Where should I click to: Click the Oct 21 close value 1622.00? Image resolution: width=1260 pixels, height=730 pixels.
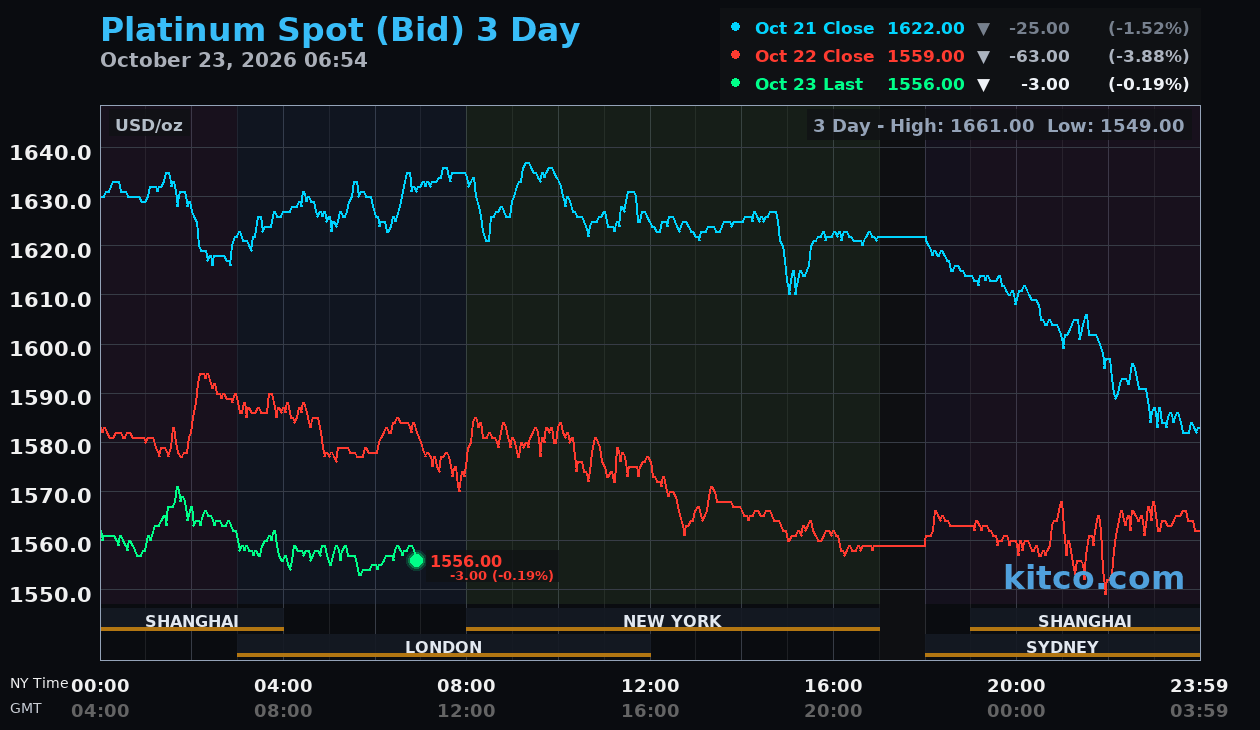(926, 28)
